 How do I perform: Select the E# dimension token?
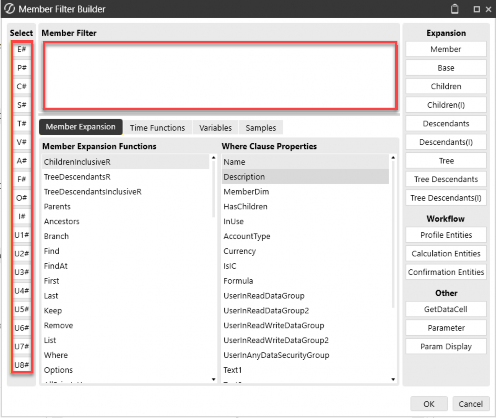[x=22, y=49]
